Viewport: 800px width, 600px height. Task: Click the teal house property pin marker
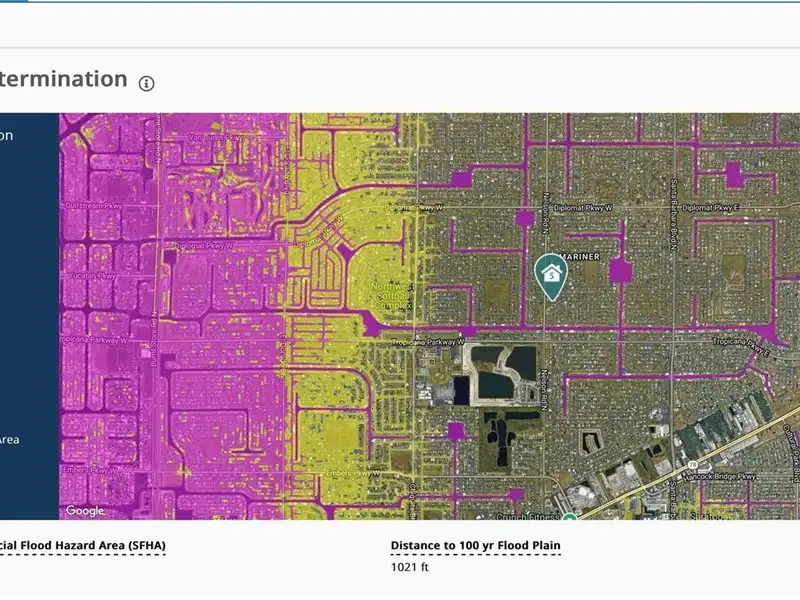[549, 276]
